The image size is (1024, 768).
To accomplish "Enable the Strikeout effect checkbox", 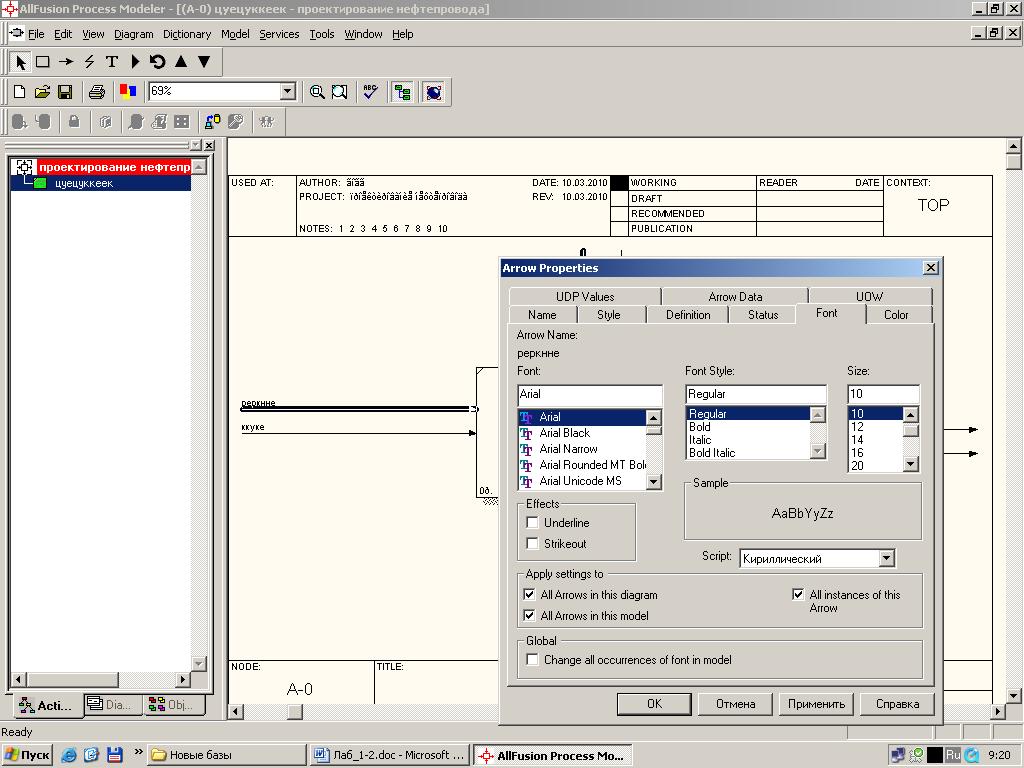I will 532,543.
